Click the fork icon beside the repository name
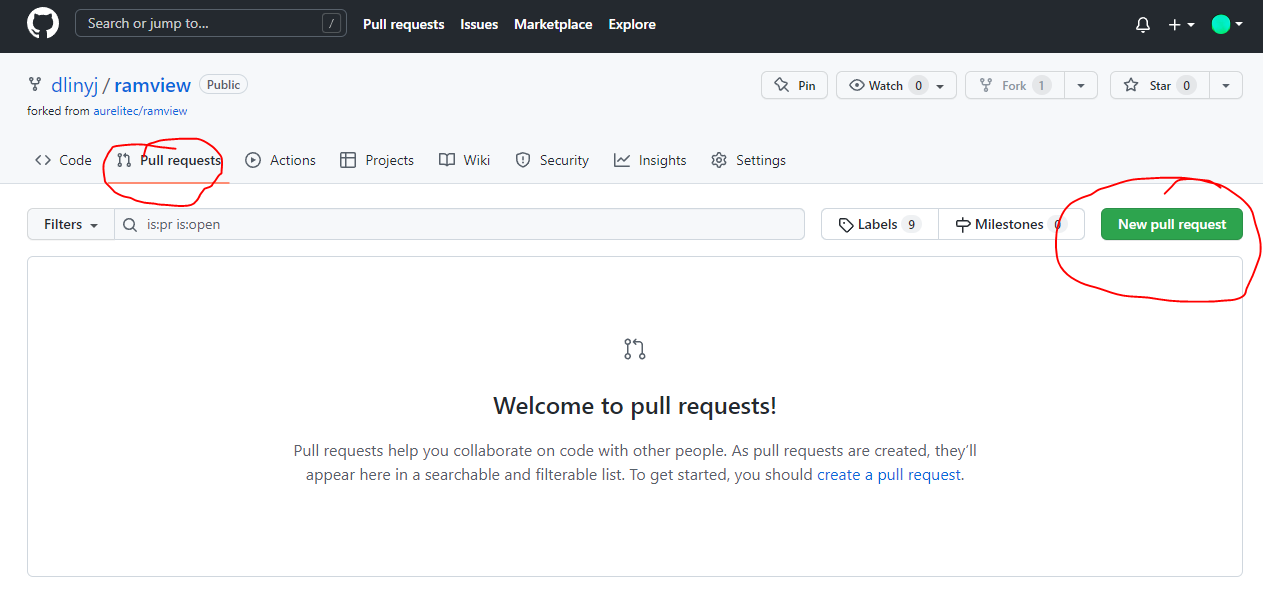Viewport: 1263px width, 600px height. click(x=35, y=85)
